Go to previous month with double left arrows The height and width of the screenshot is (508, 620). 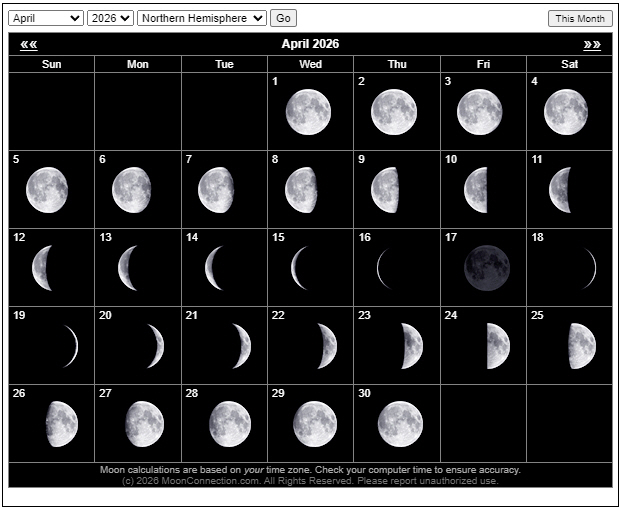(x=28, y=44)
